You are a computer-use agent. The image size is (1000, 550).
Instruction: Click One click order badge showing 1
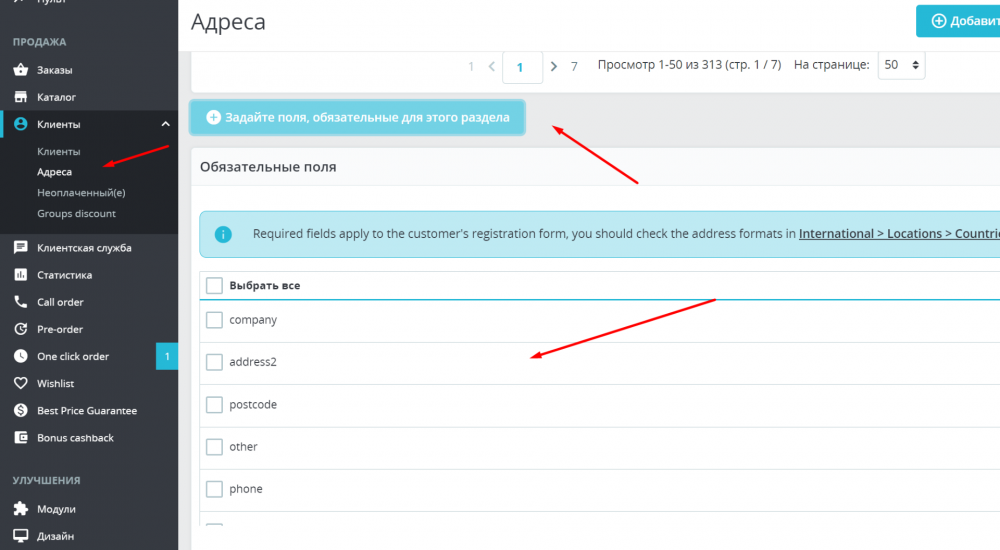[x=167, y=356]
